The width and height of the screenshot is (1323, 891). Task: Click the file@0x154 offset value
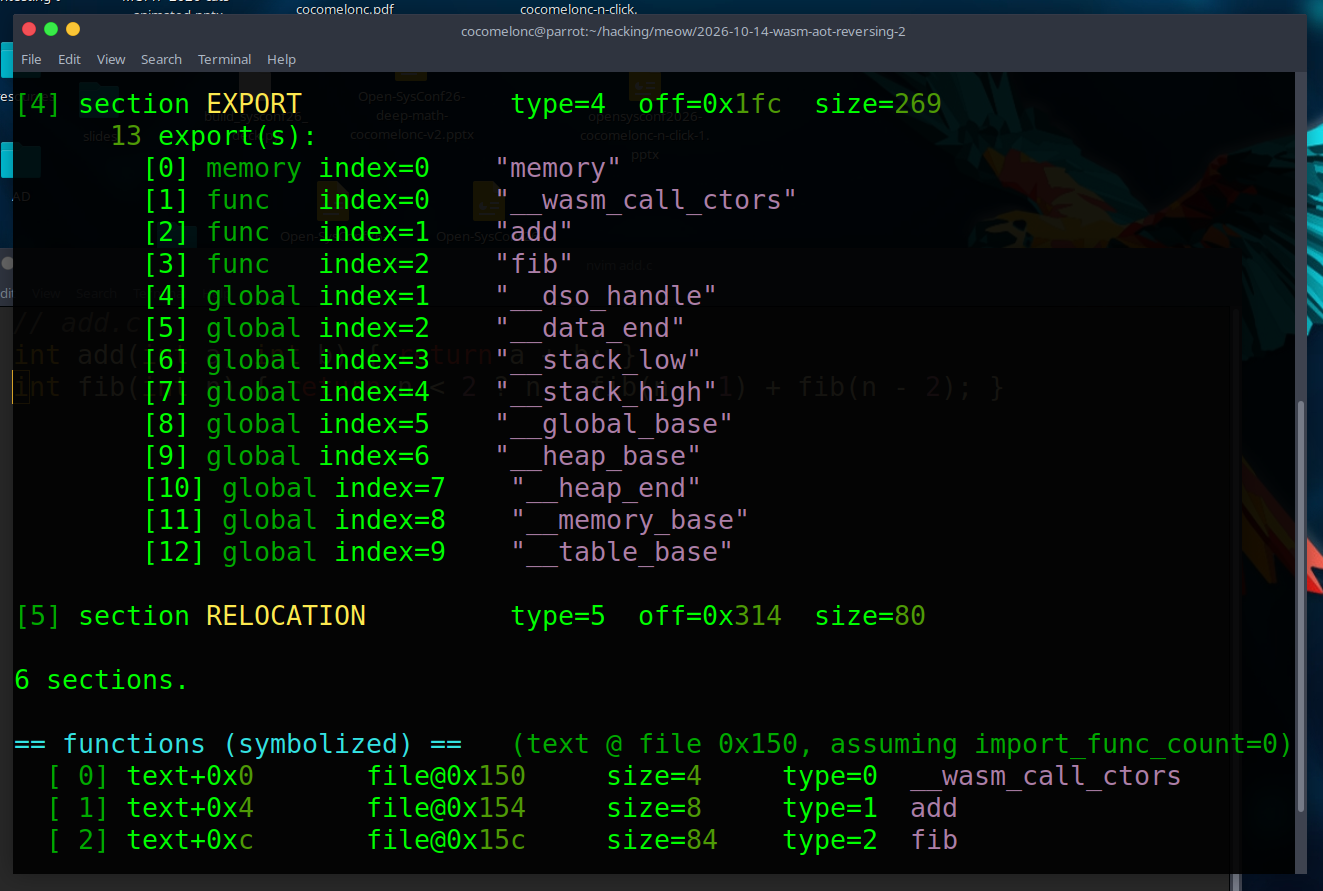tap(446, 808)
